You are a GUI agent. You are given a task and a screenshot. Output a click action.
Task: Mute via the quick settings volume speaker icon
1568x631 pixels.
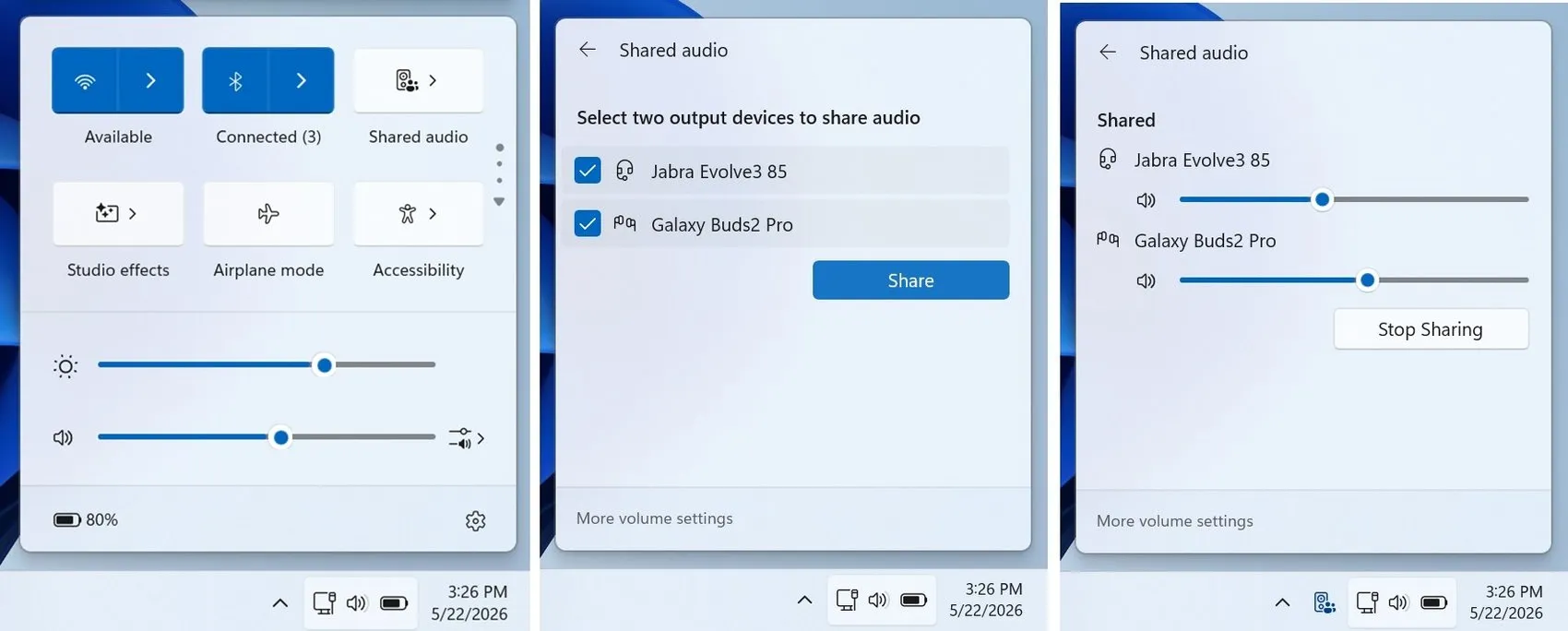63,437
